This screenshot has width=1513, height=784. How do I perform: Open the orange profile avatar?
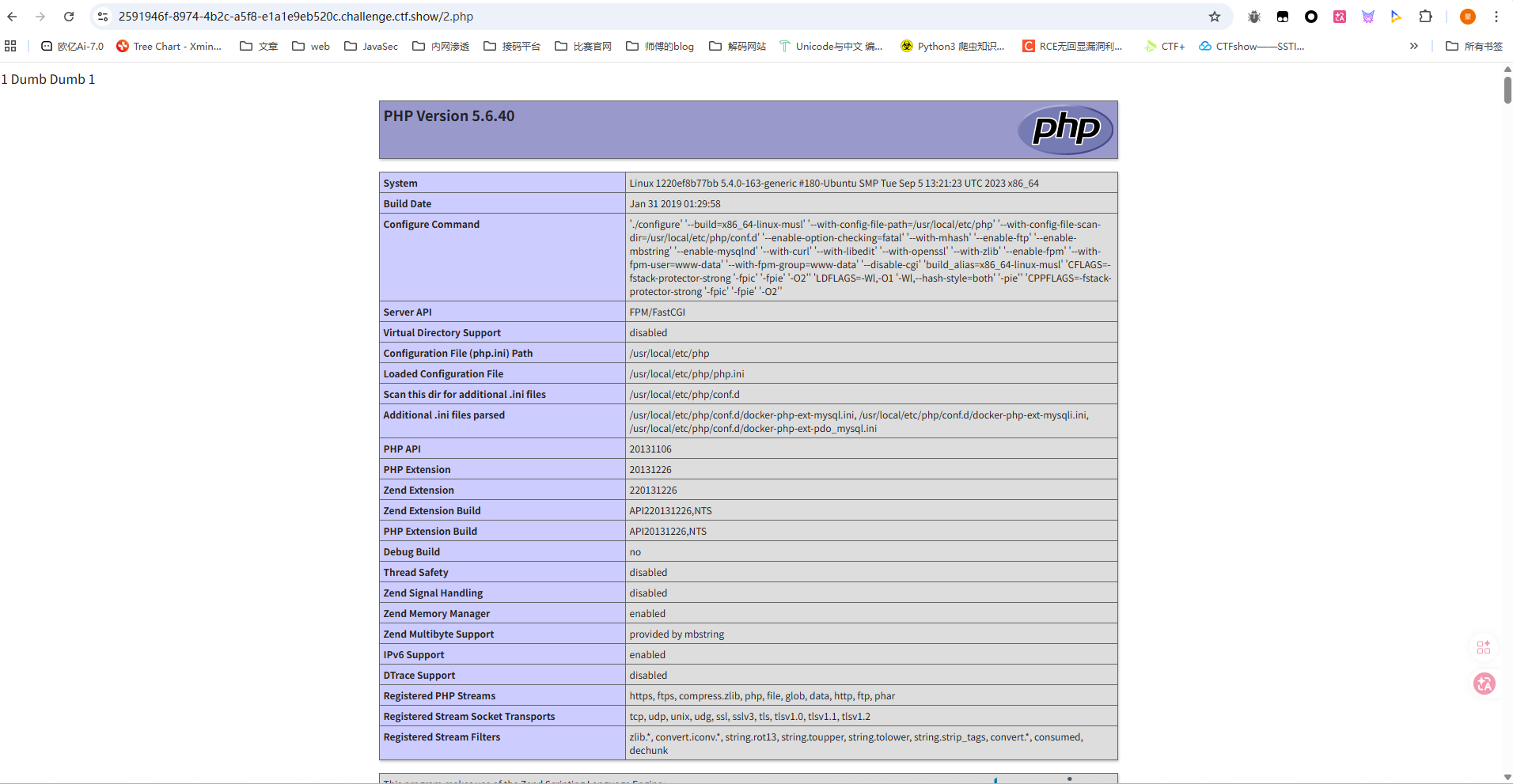1468,17
